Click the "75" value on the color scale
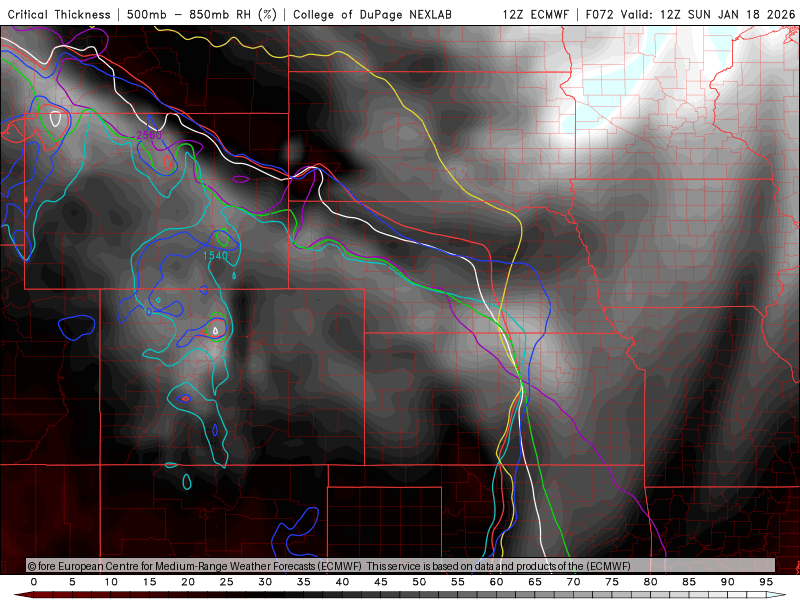This screenshot has width=800, height=600. pos(612,582)
